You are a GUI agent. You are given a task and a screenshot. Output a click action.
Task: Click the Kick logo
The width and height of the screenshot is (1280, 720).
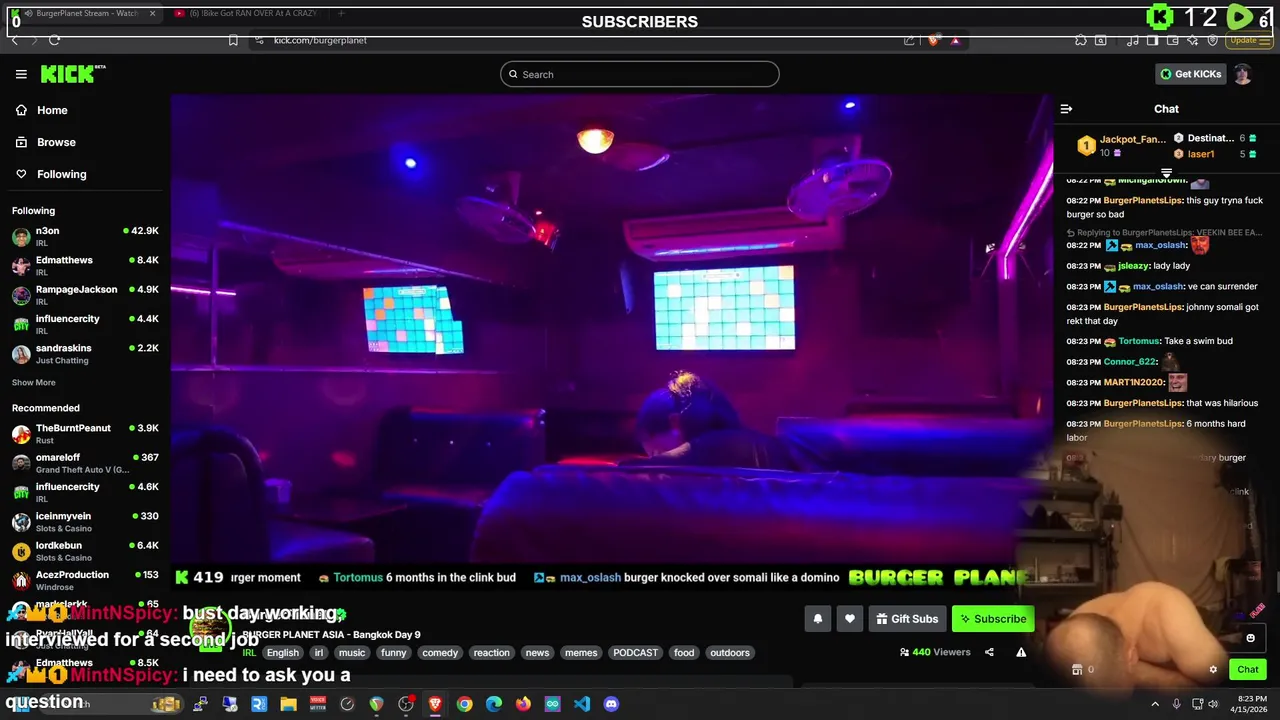coord(72,74)
